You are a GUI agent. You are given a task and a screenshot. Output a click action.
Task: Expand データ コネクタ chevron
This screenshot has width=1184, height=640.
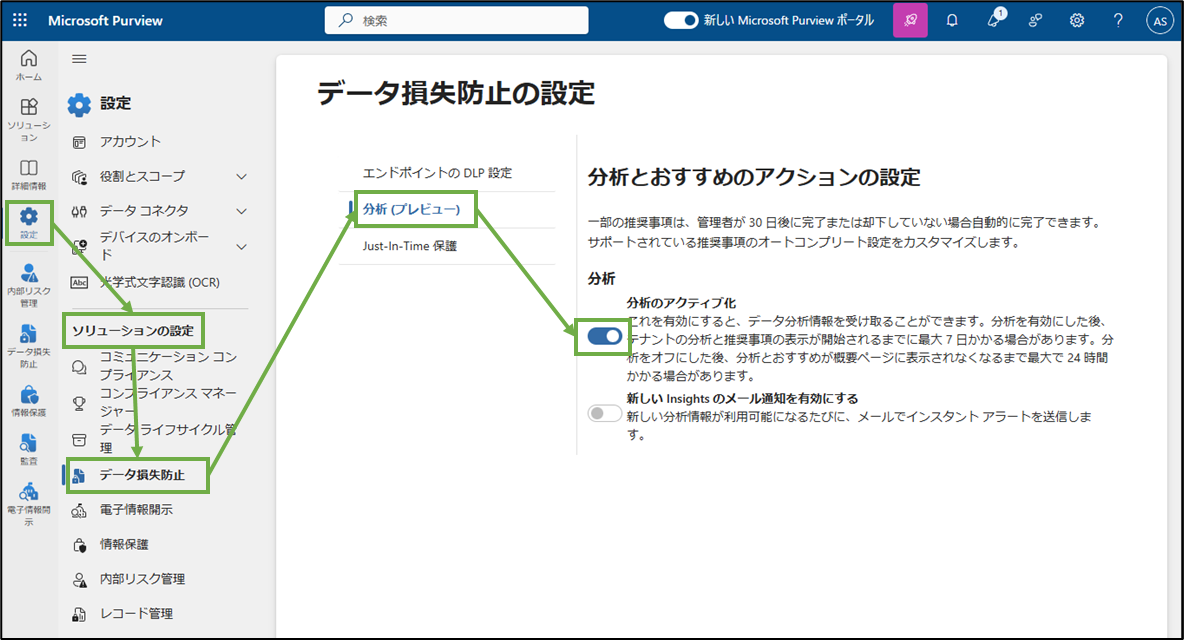pyautogui.click(x=242, y=211)
